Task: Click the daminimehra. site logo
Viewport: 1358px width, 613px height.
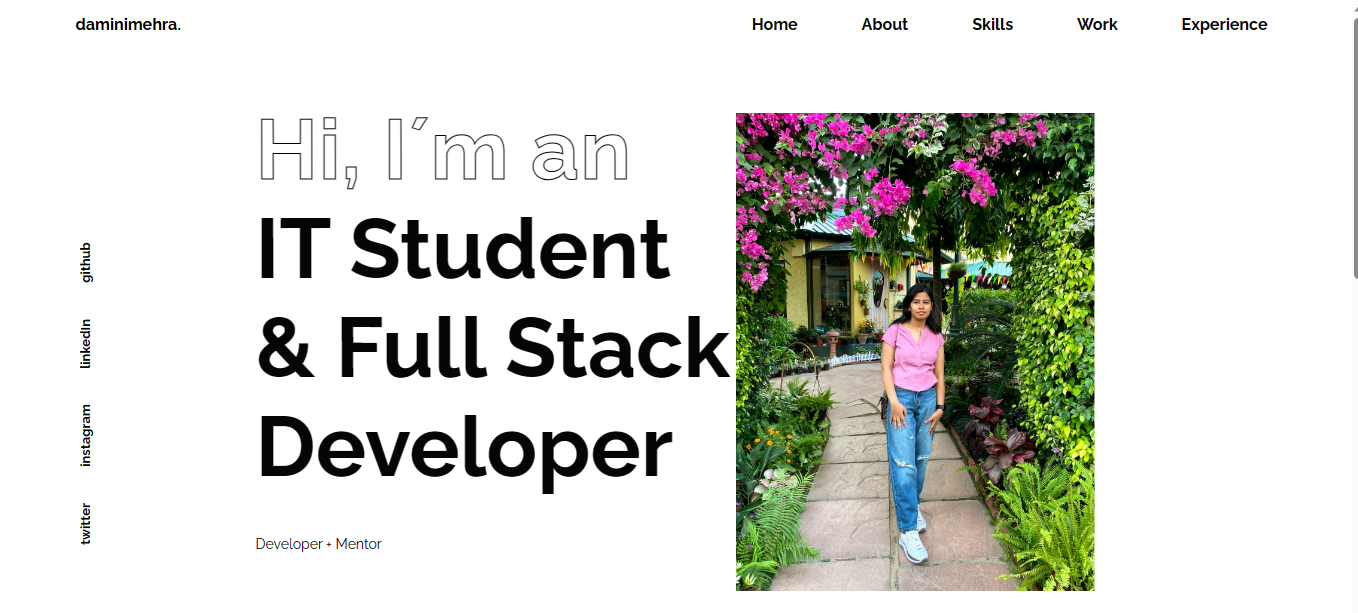Action: point(128,25)
